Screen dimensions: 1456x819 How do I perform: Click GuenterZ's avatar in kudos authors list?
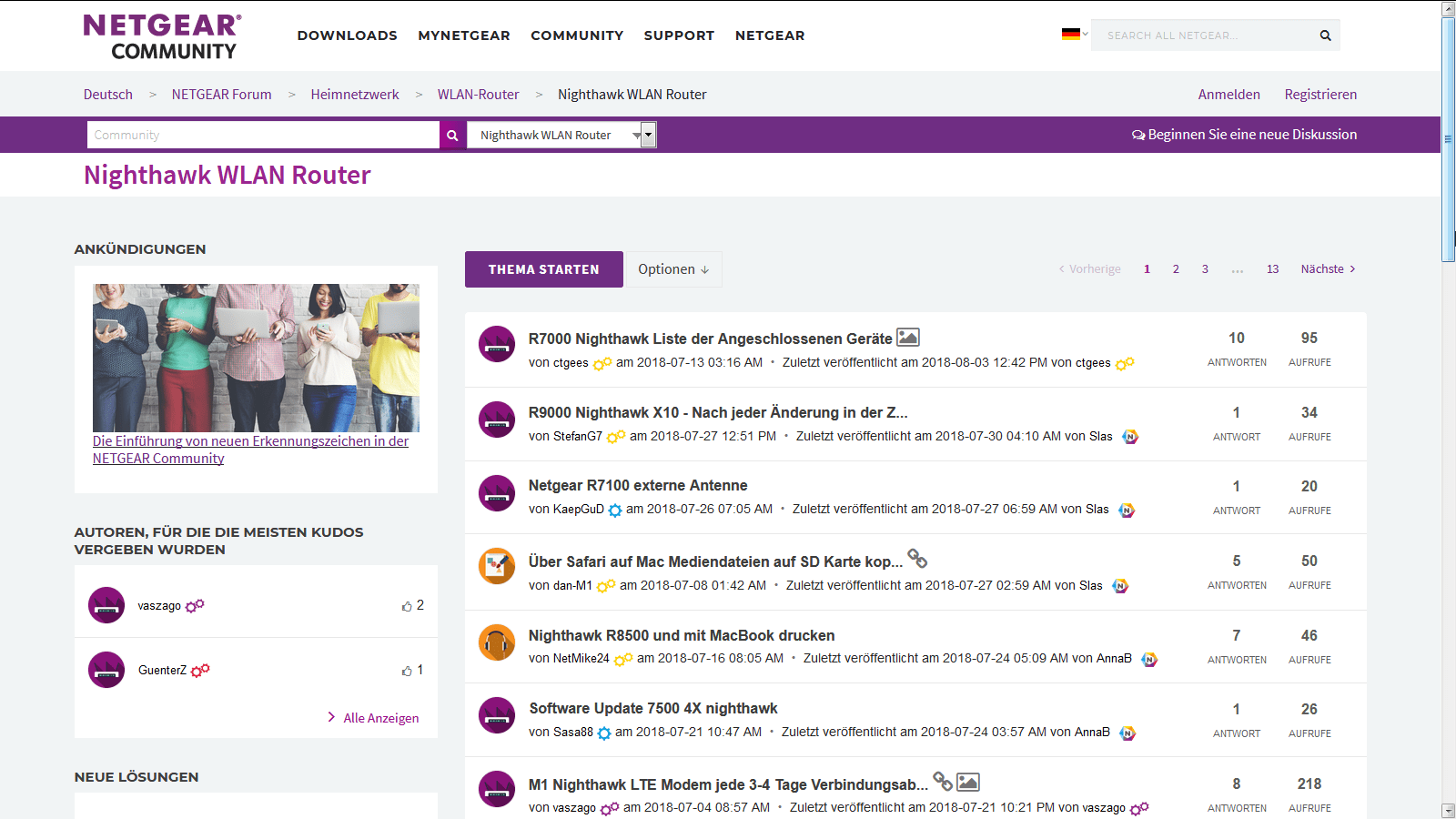106,670
